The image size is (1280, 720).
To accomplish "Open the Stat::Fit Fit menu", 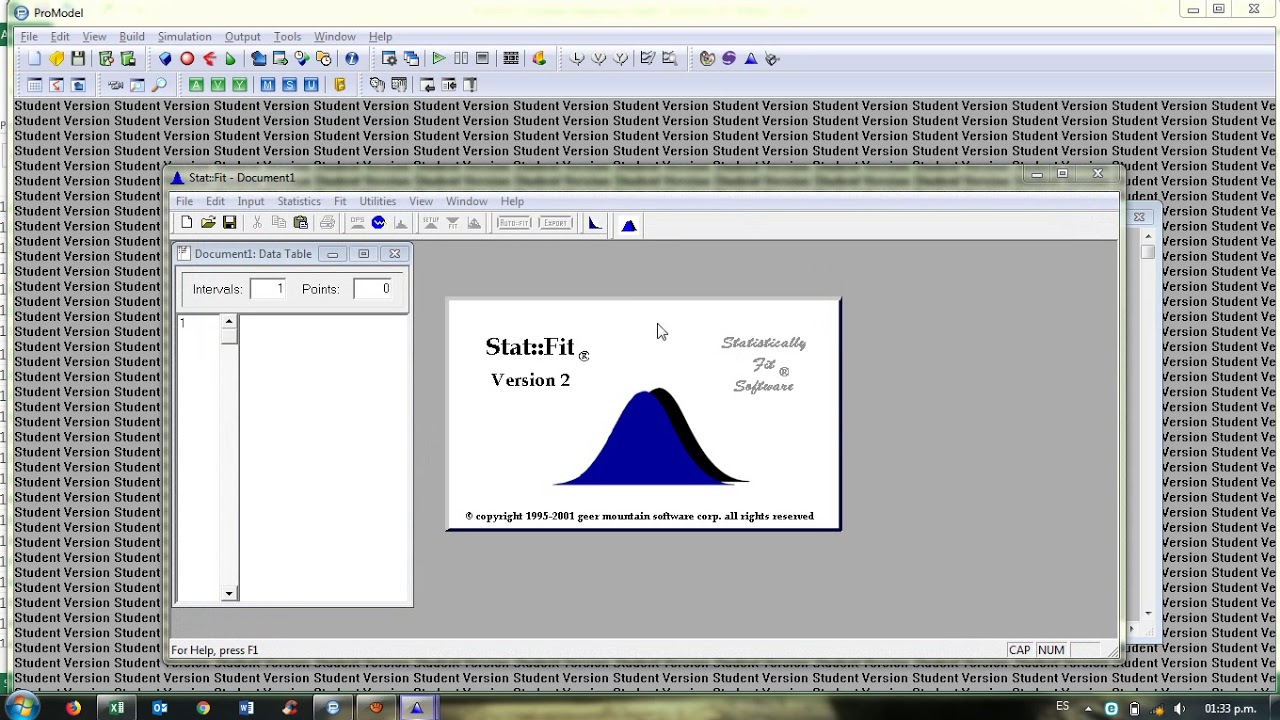I will pyautogui.click(x=340, y=201).
